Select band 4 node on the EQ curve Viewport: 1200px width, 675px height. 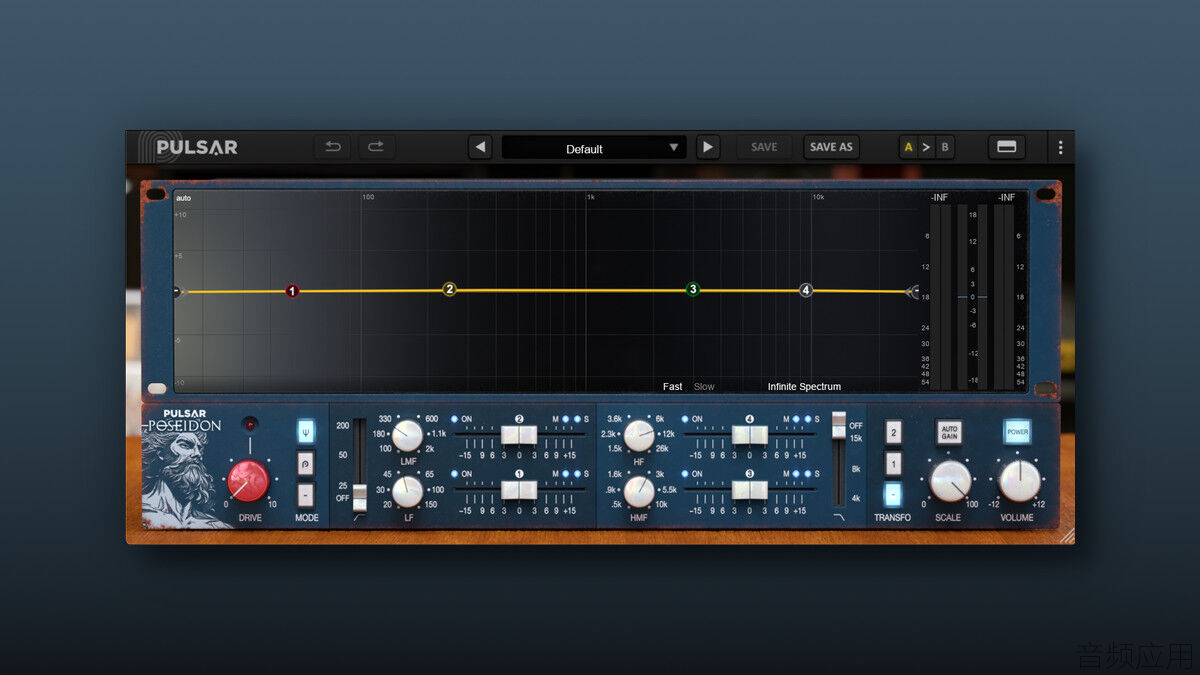(x=806, y=291)
